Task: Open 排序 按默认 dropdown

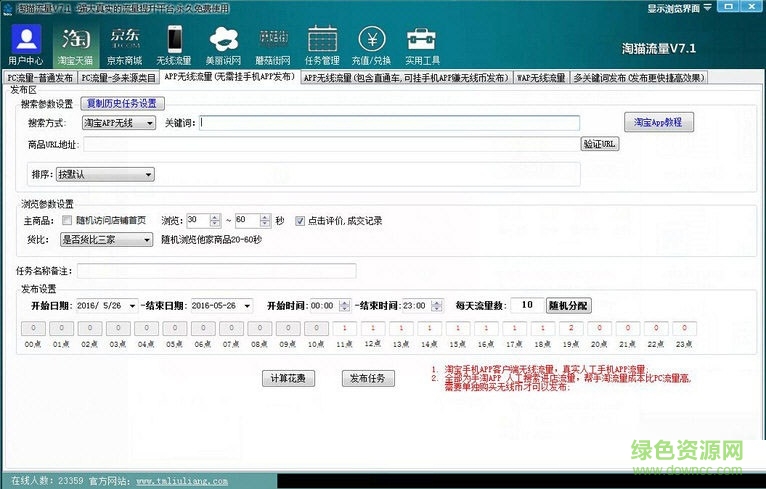Action: 105,174
